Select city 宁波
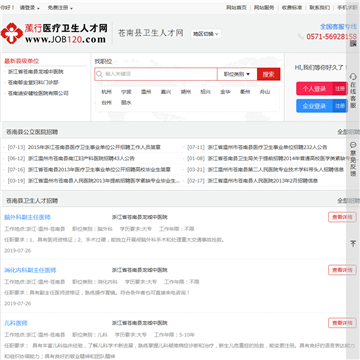 pos(126,92)
